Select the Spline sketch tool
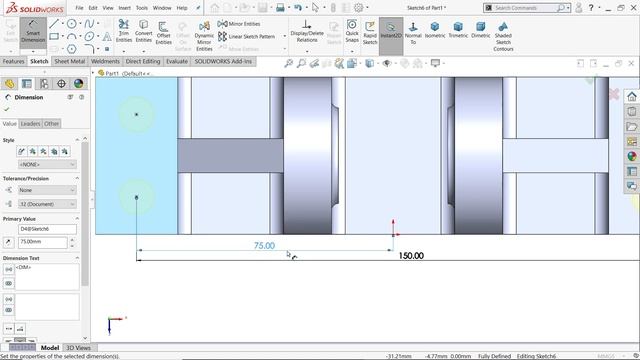The width and height of the screenshot is (640, 360). (89, 24)
